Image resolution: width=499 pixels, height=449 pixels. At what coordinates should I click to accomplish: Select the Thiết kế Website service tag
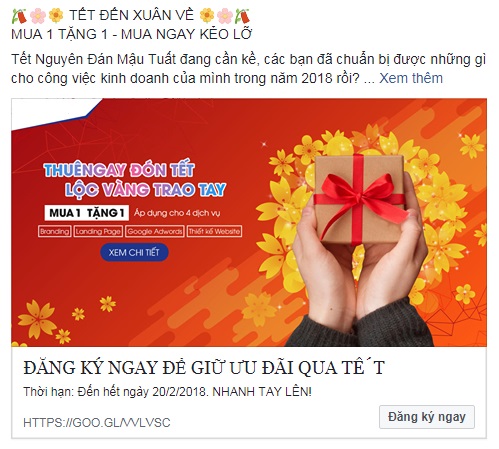tap(214, 231)
